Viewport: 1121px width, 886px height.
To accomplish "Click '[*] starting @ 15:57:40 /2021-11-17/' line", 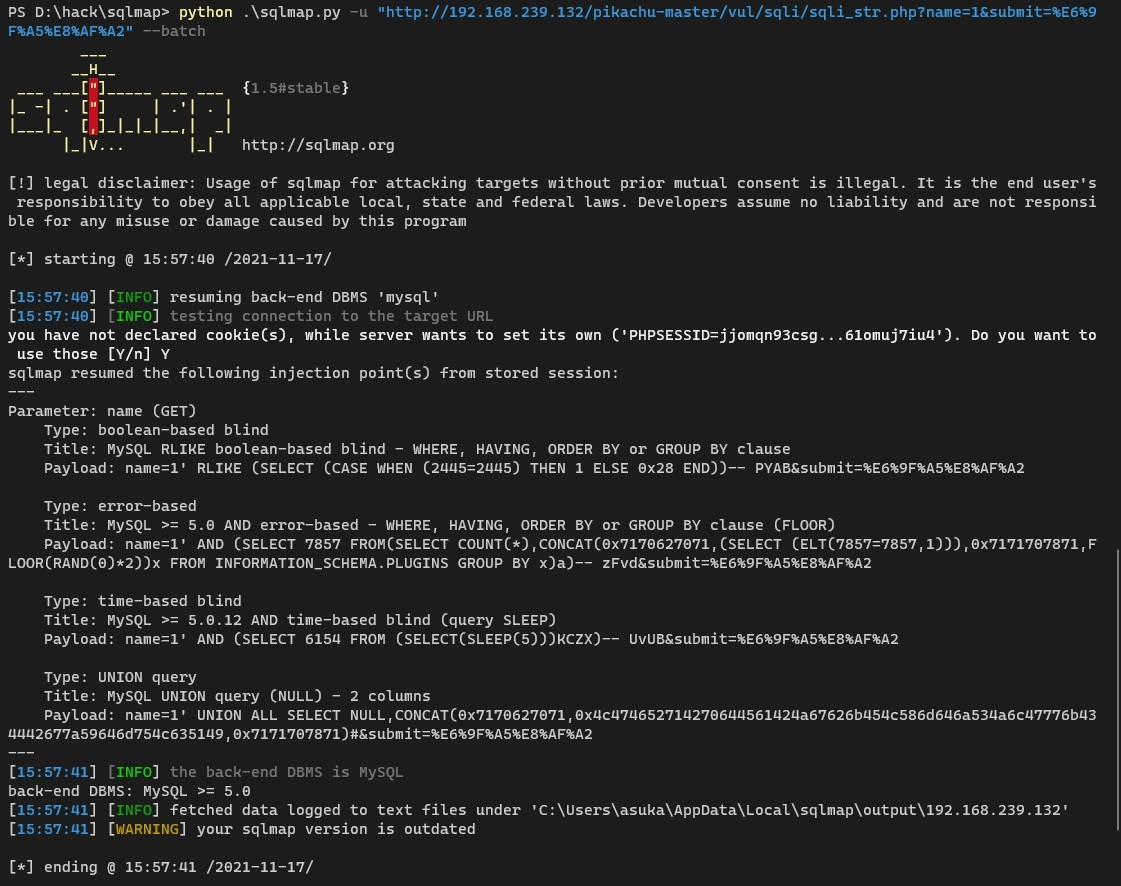I will coord(170,259).
